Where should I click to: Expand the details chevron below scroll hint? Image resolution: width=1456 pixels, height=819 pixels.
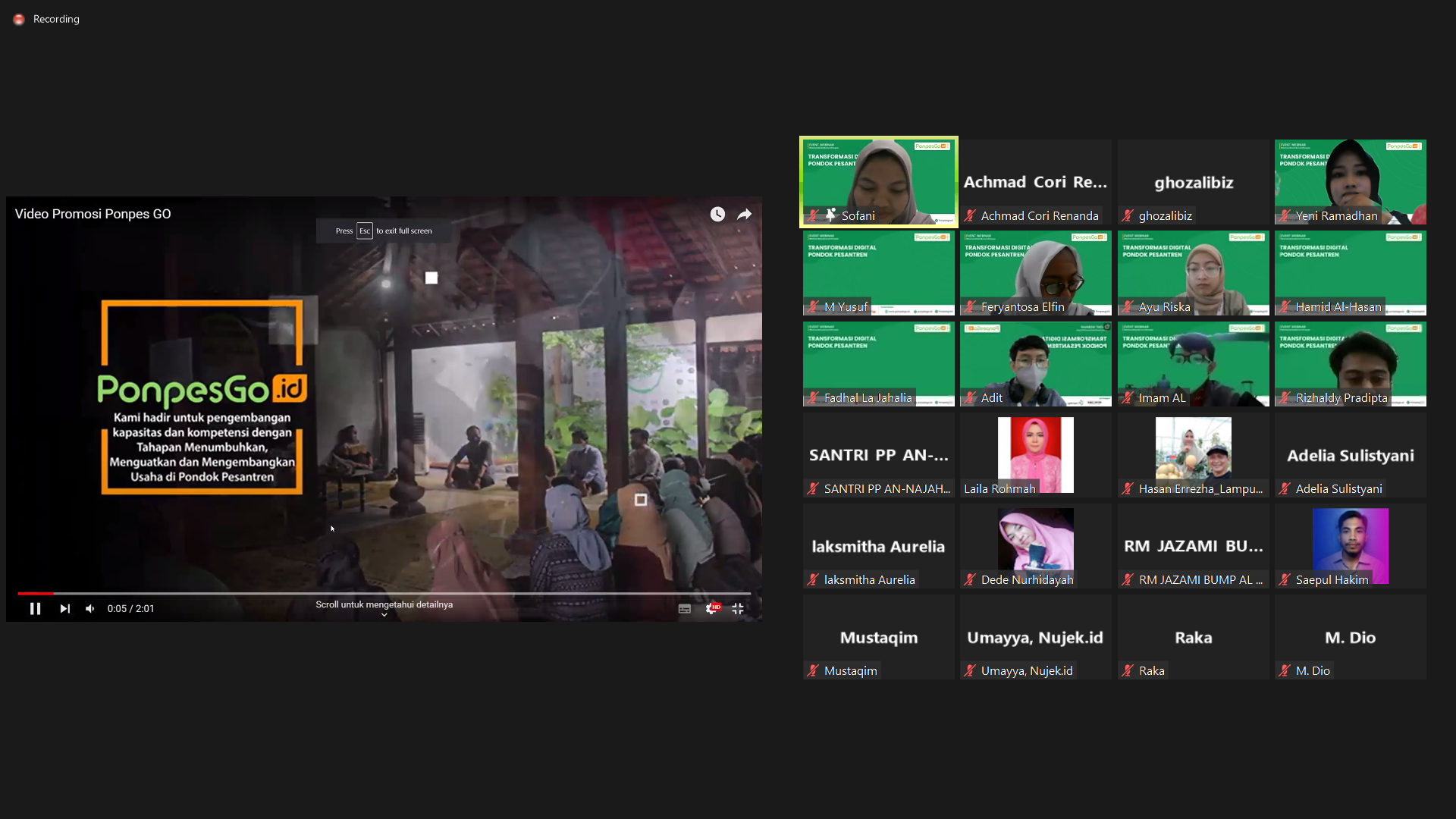click(384, 615)
